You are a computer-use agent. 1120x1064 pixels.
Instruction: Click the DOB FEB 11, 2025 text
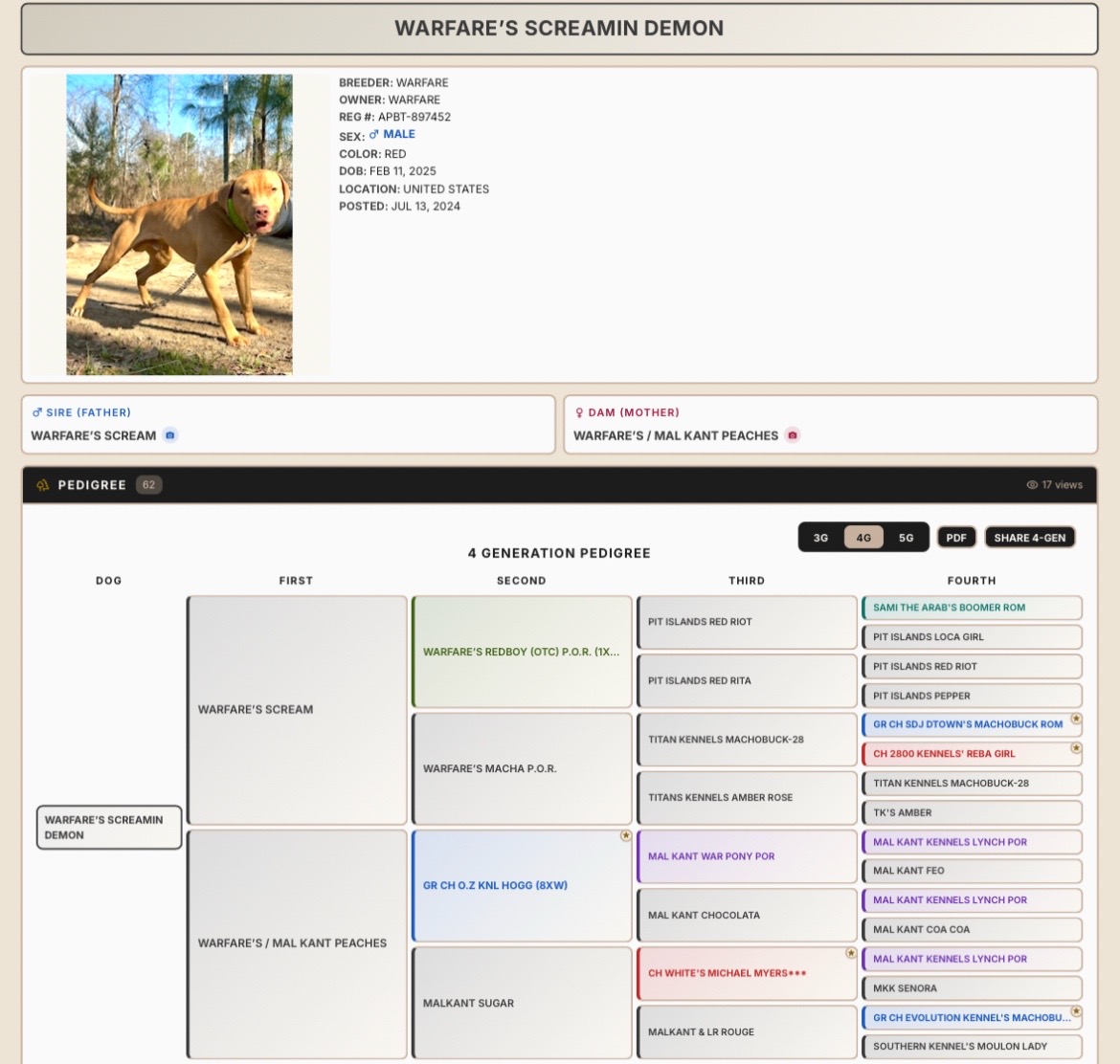point(387,171)
